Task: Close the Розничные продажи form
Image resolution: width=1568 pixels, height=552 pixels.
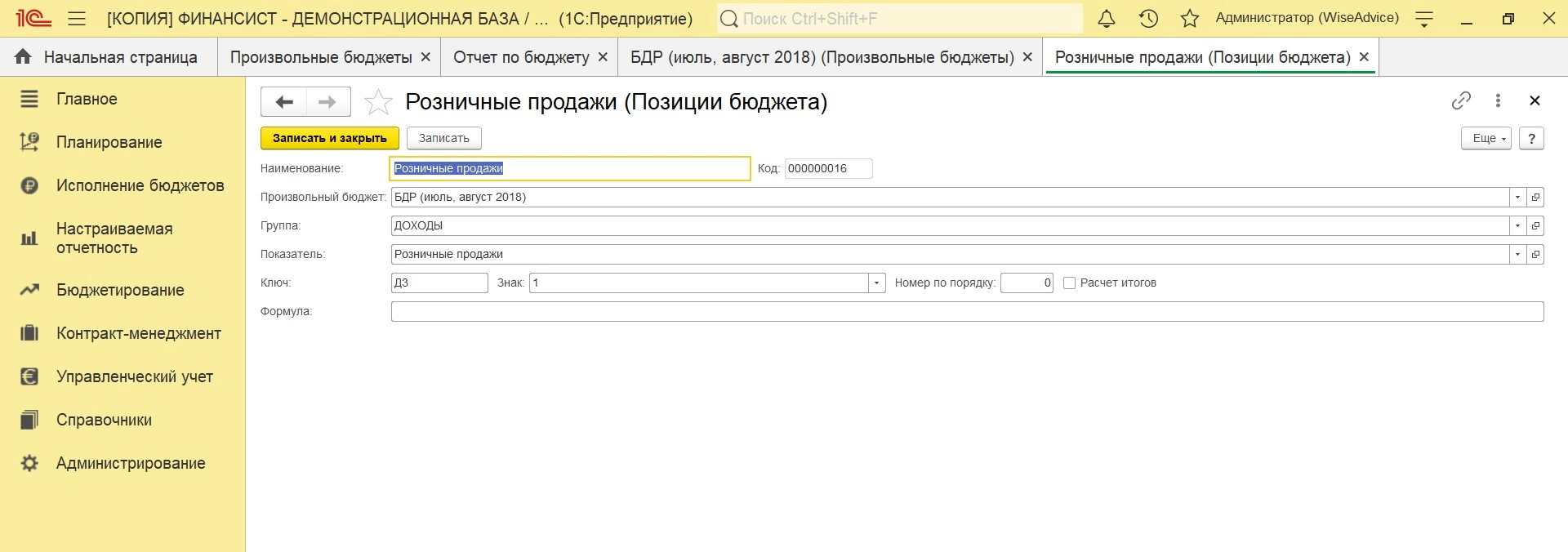Action: (1535, 100)
